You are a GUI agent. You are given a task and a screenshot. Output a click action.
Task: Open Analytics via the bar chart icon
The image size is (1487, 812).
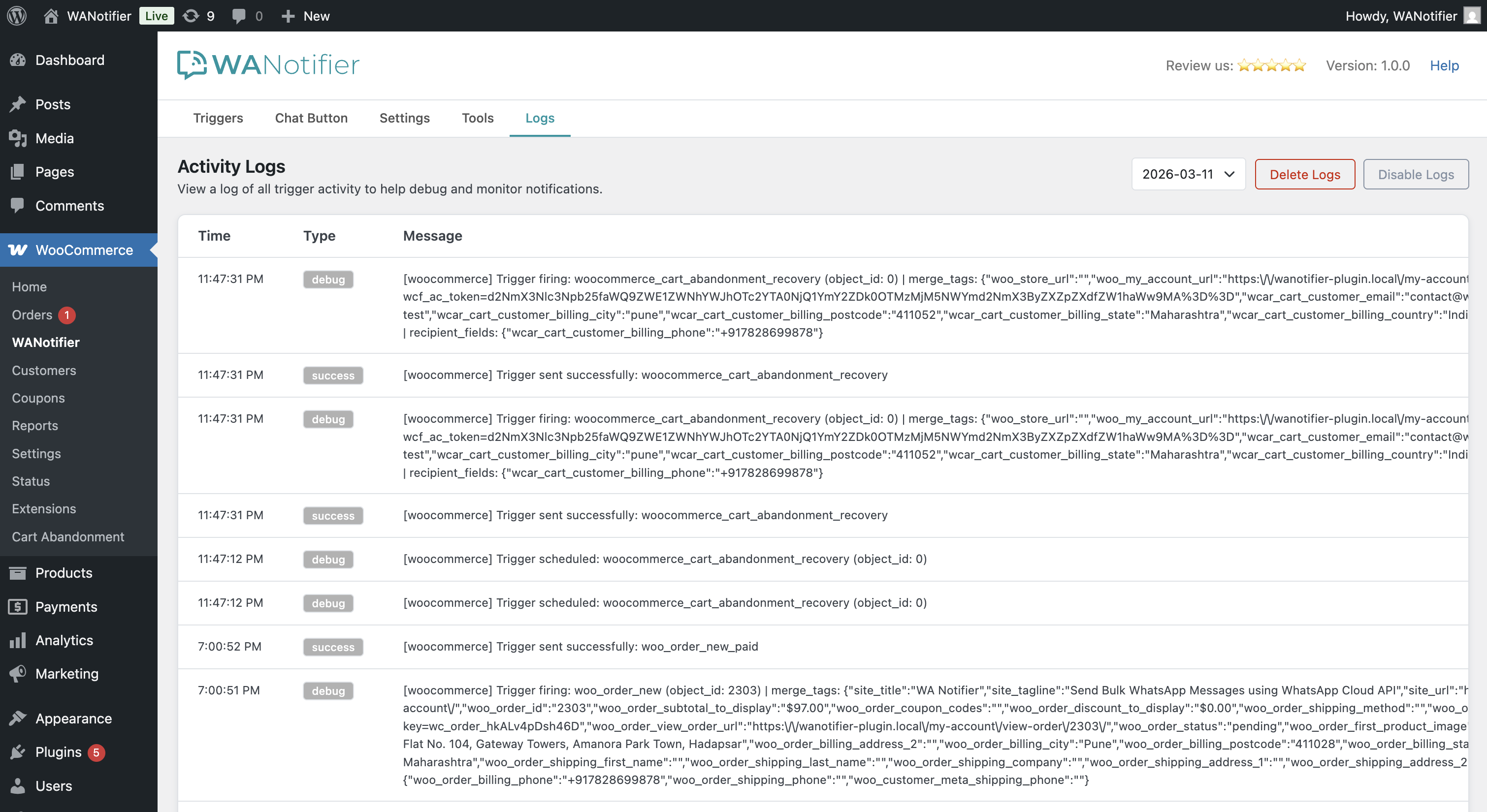point(18,640)
